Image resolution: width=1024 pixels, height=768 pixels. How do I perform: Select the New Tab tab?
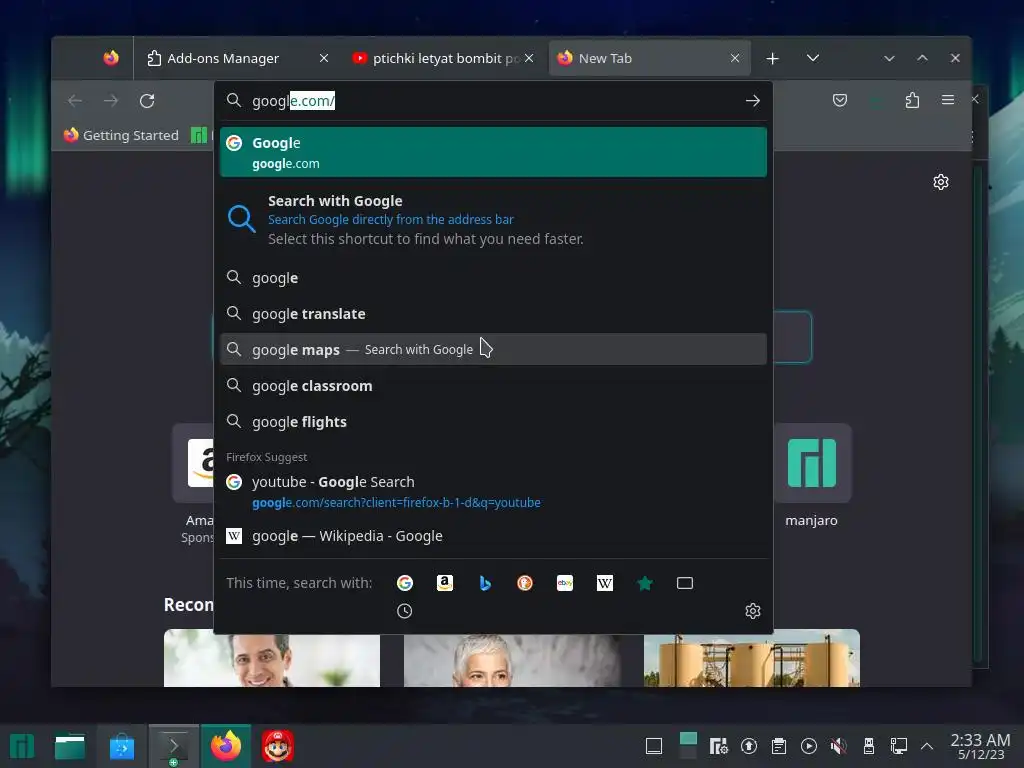tap(648, 58)
